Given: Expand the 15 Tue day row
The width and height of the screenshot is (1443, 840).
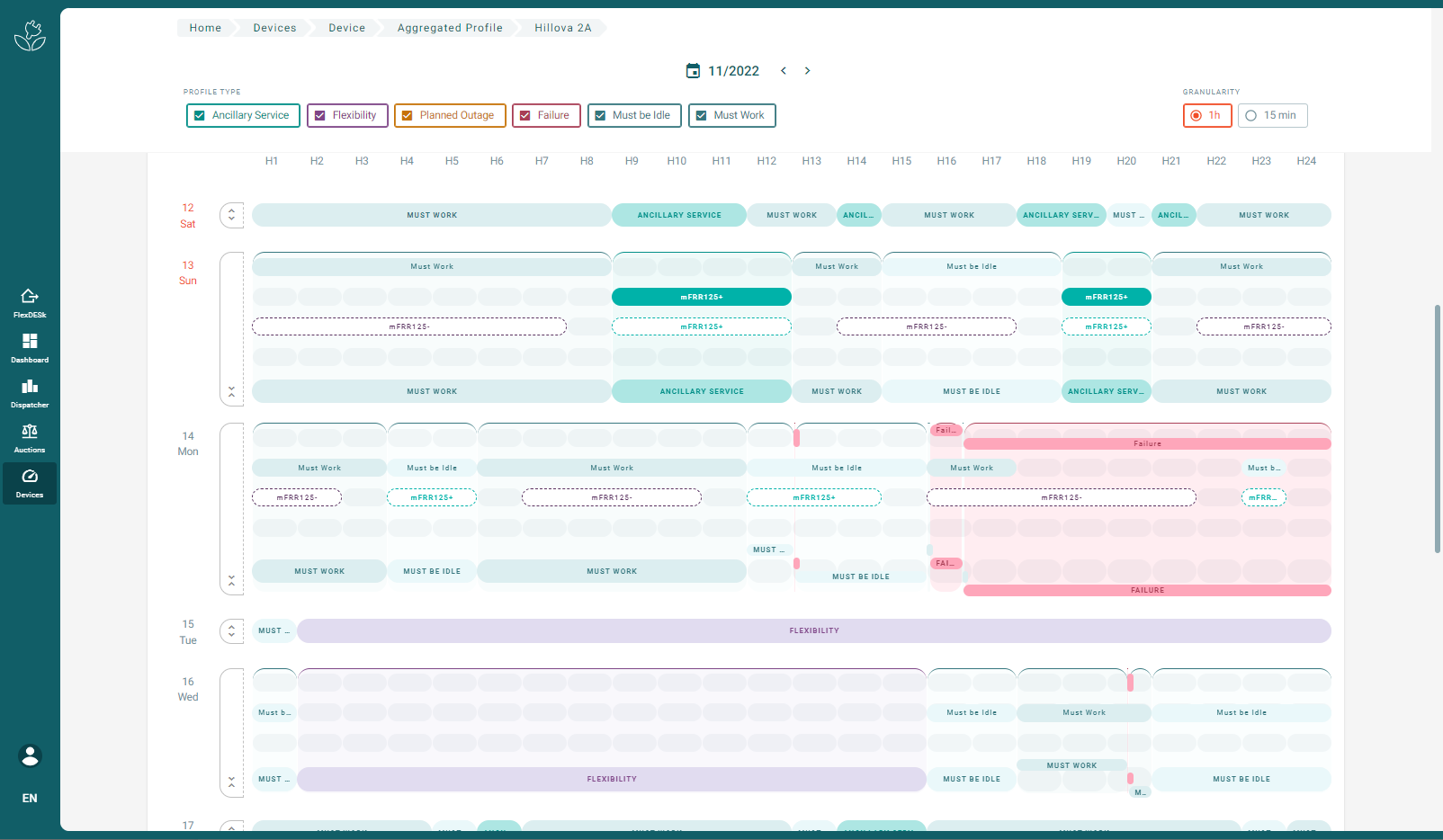Looking at the screenshot, I should (231, 631).
